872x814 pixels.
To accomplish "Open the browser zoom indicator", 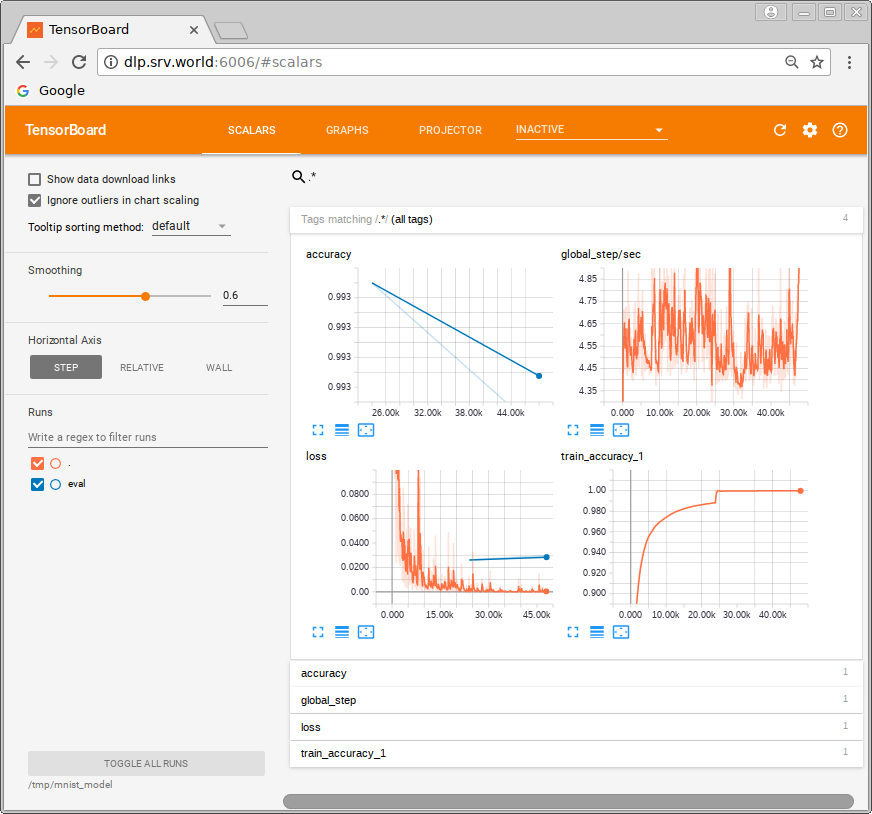I will [791, 62].
